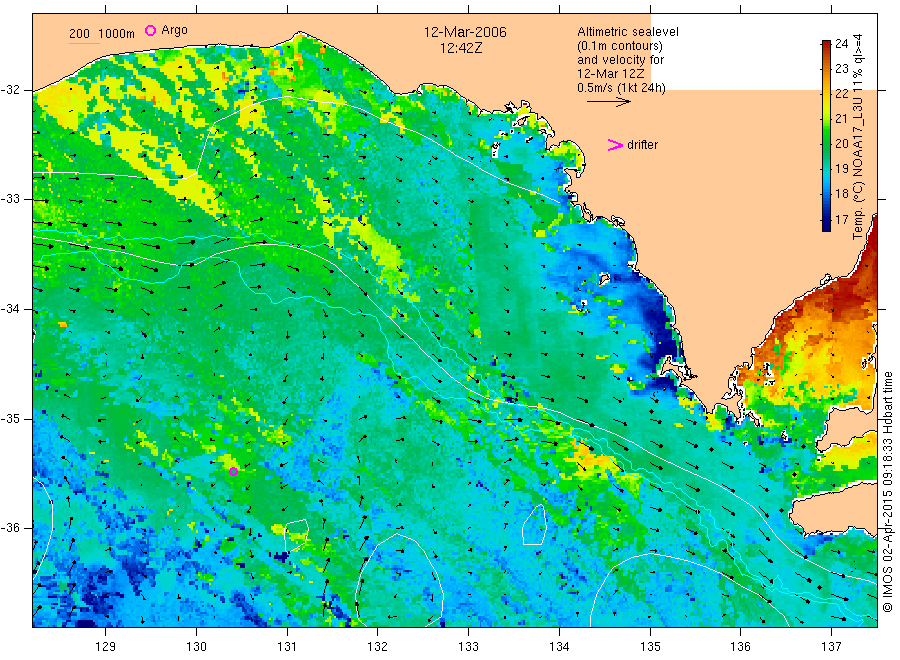The height and width of the screenshot is (660, 900).
Task: Click the date label 12-Mar-2006
Action: pyautogui.click(x=465, y=32)
